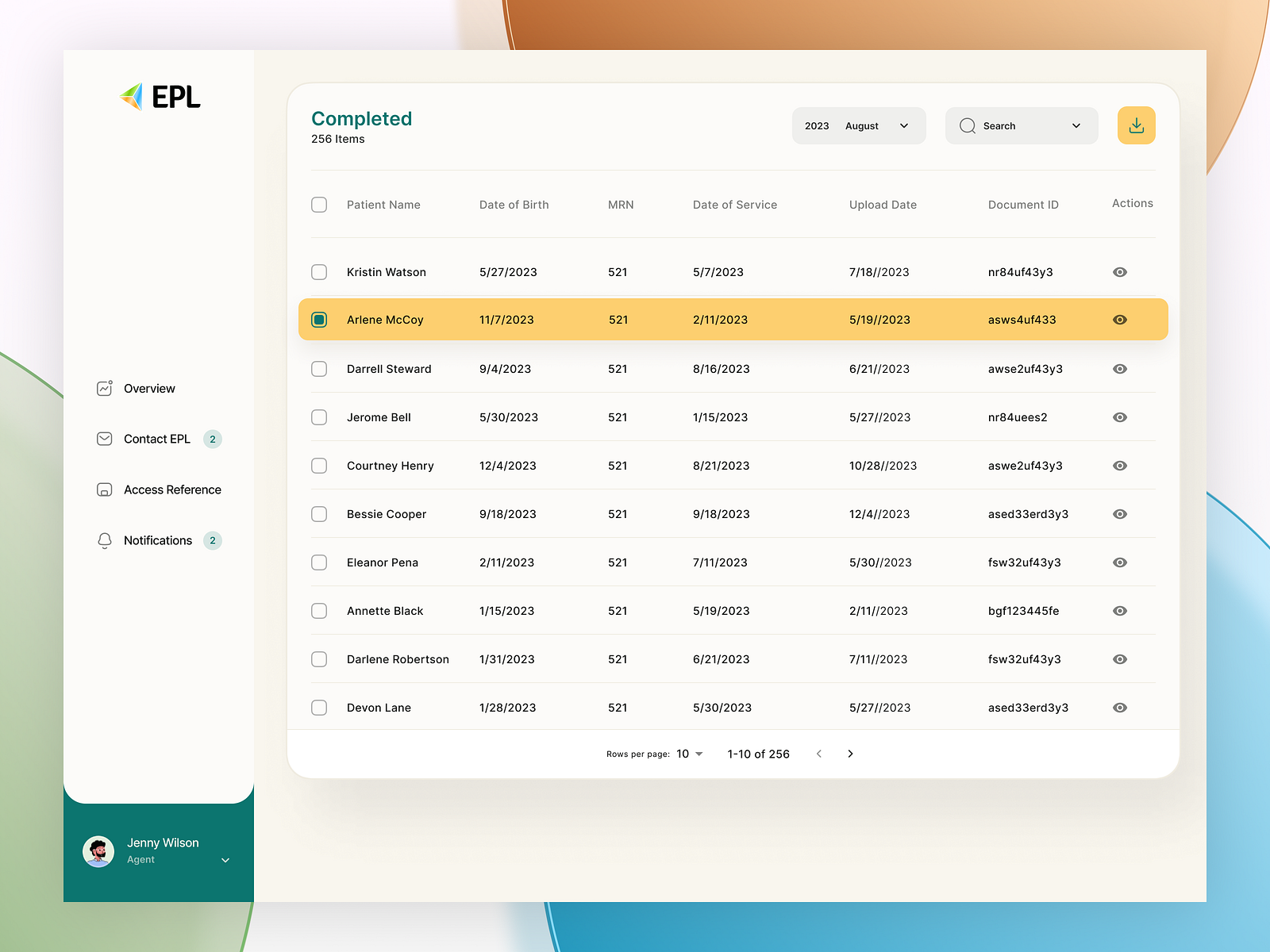
Task: Check the Annette Black row checkbox
Action: [x=319, y=611]
